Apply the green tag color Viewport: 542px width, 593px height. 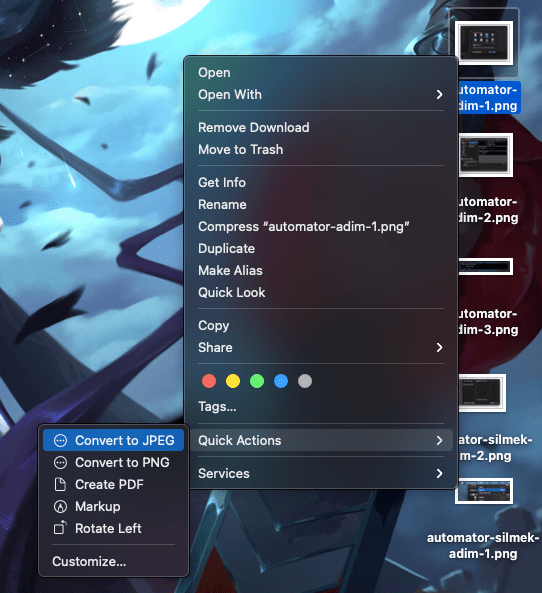(x=257, y=381)
